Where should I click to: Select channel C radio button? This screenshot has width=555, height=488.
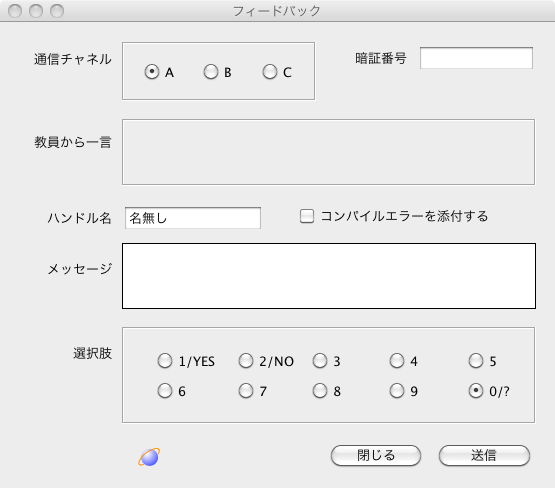coord(270,72)
